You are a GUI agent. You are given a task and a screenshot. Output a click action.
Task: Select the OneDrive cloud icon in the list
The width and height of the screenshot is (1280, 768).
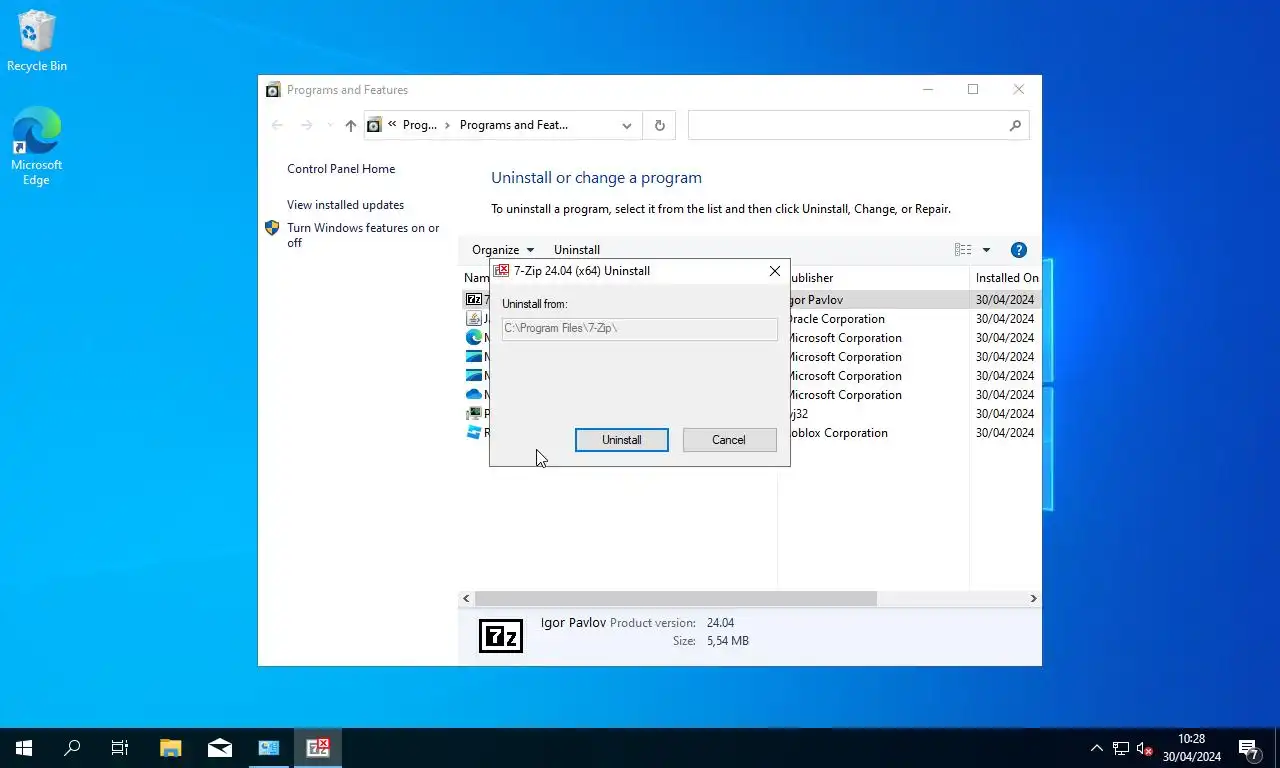click(x=474, y=394)
